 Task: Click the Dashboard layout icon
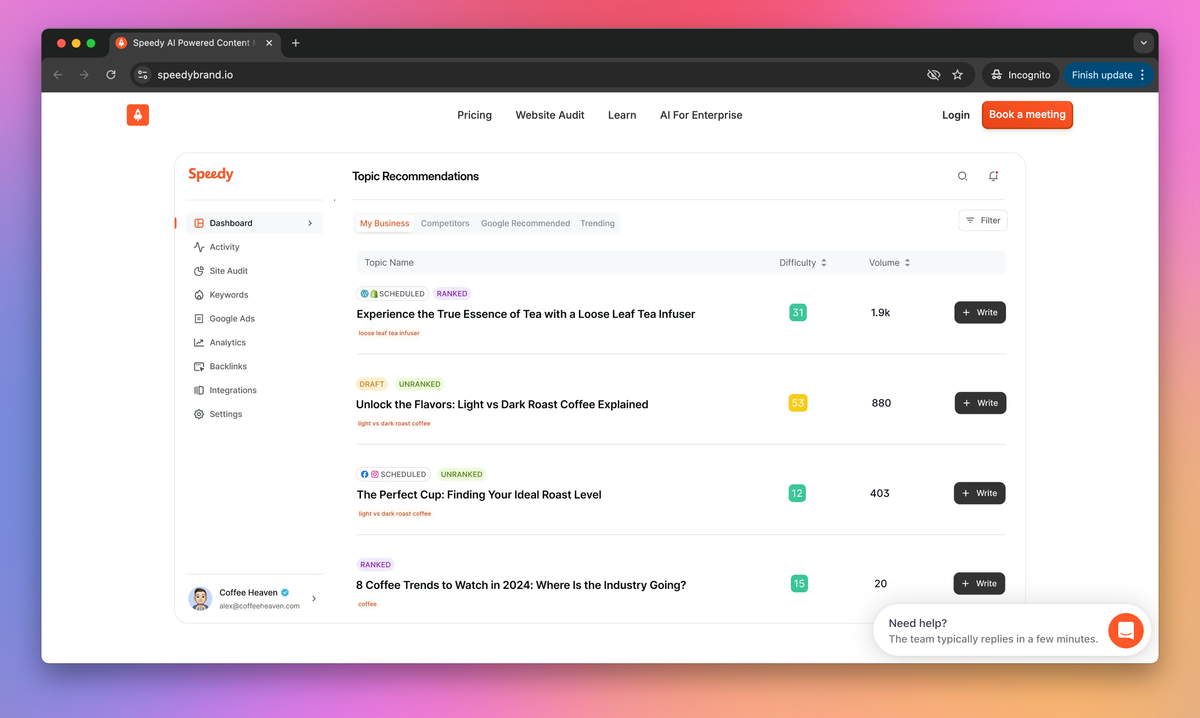(x=199, y=223)
